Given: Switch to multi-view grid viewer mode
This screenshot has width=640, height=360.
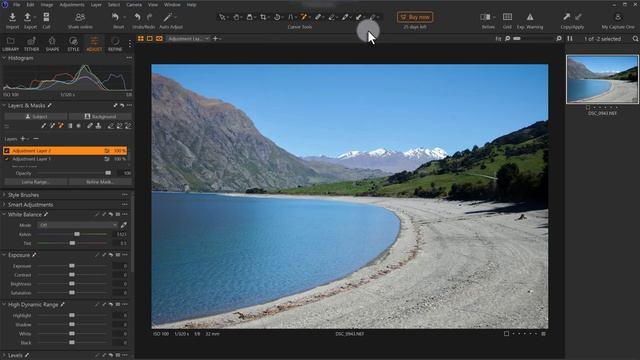Looking at the screenshot, I should click(x=140, y=39).
